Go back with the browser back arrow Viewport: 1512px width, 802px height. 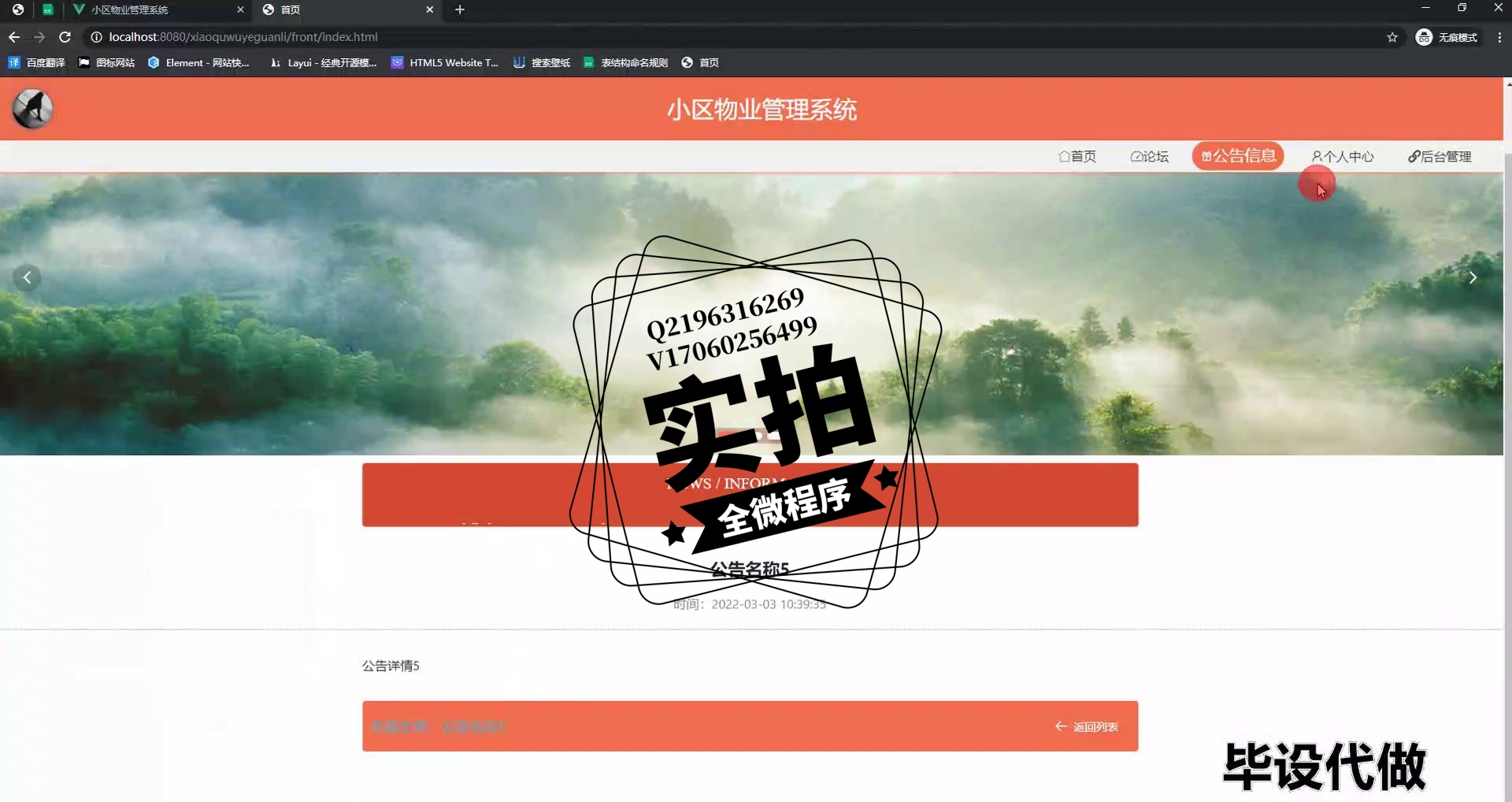pyautogui.click(x=14, y=37)
